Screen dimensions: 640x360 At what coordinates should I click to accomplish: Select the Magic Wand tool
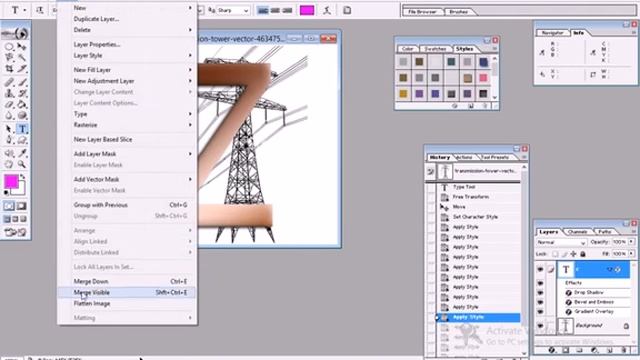coord(22,58)
